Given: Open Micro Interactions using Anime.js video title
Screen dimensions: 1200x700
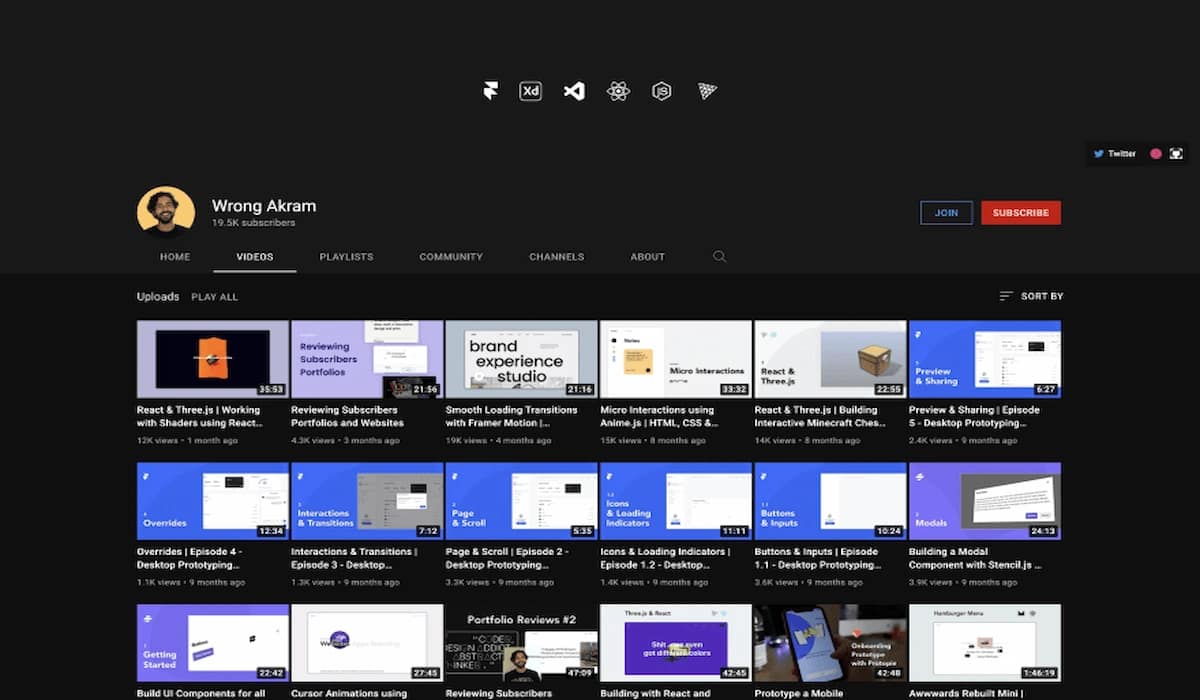Looking at the screenshot, I should point(658,416).
